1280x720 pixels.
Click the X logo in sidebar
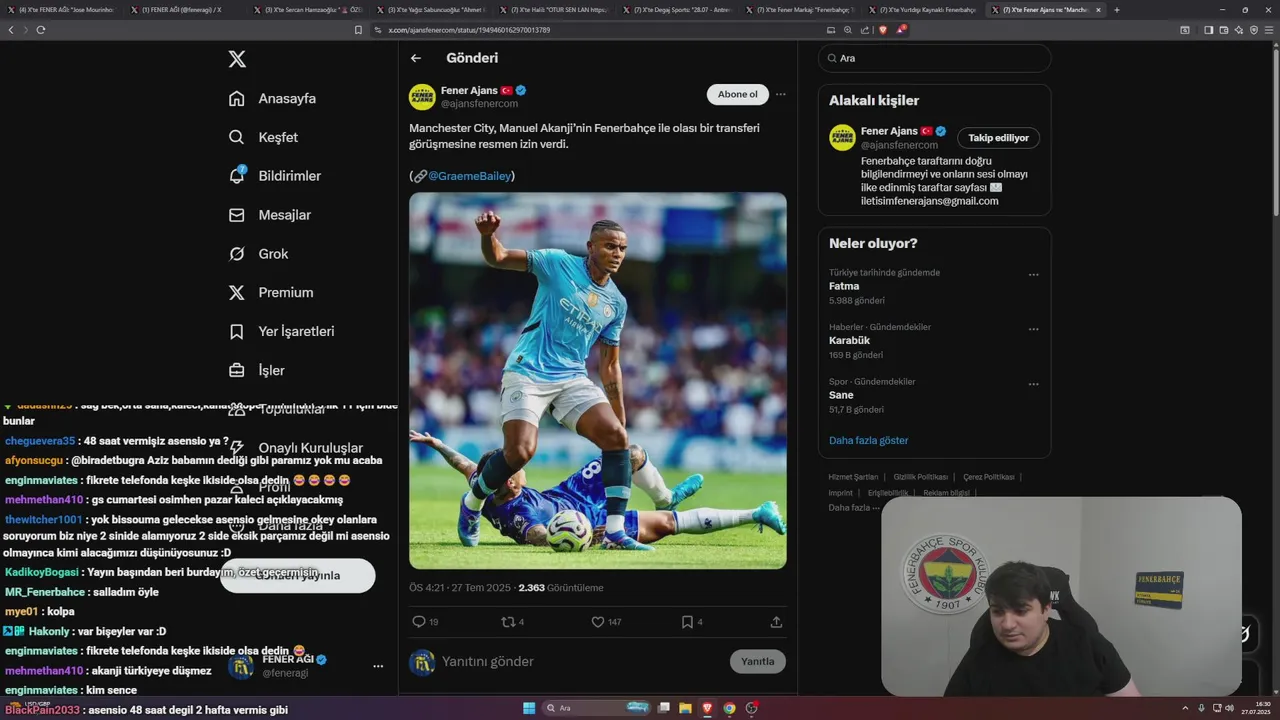[x=237, y=59]
